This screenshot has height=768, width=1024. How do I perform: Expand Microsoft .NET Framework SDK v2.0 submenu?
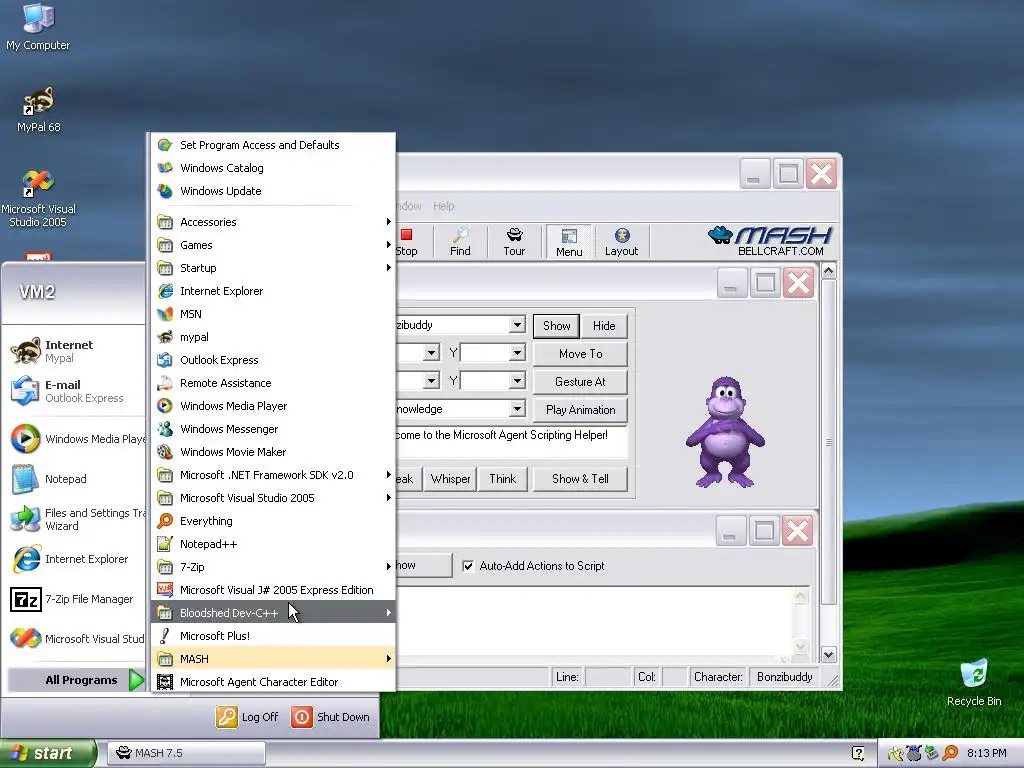274,475
